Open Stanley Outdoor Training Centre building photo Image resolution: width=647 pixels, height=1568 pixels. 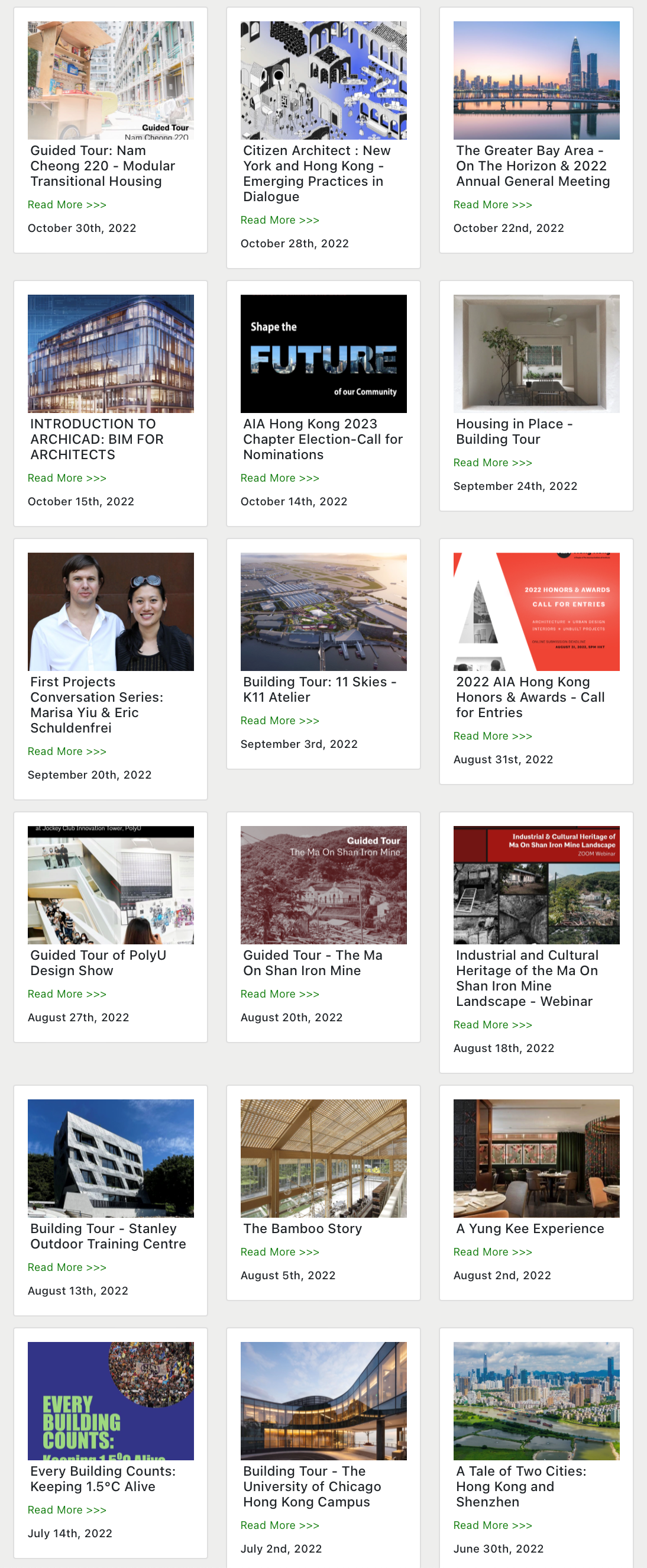point(111,1159)
